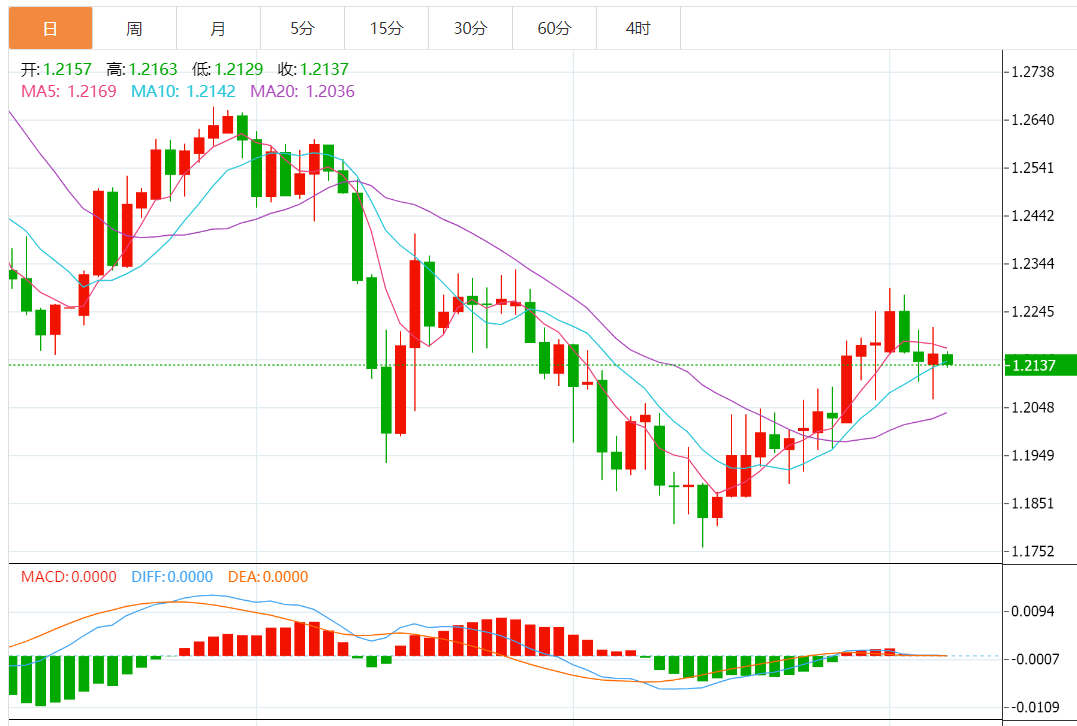Image resolution: width=1077 pixels, height=726 pixels.
Task: Click the DEA indicator label
Action: (x=268, y=577)
